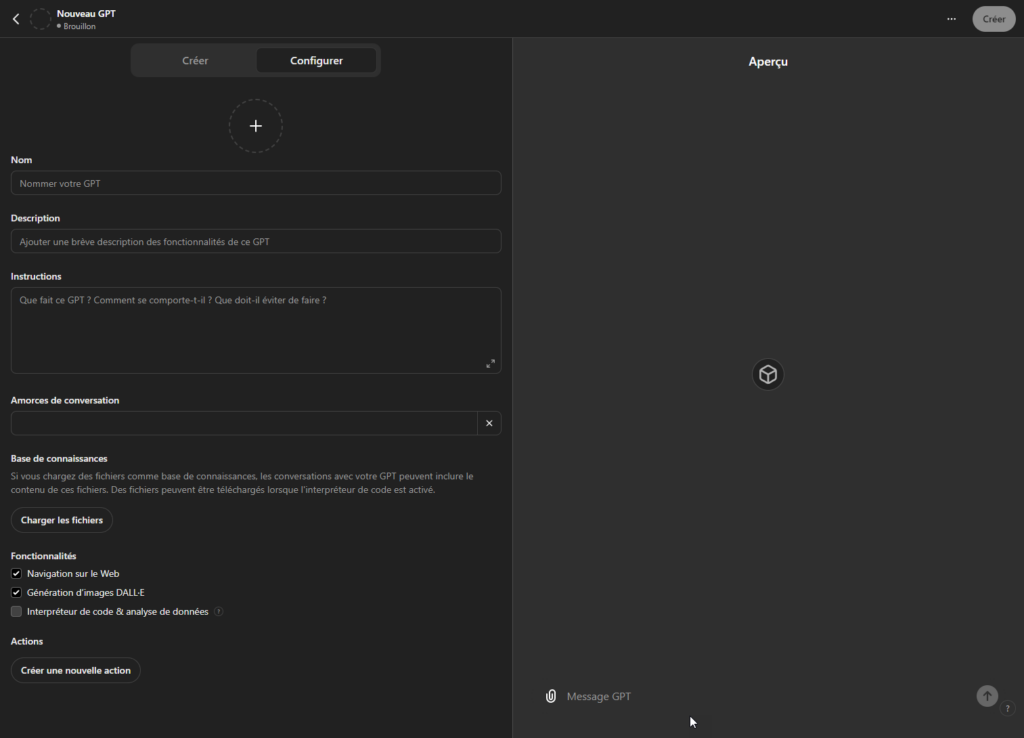
Task: Click the Créer button at top right
Action: 993,19
